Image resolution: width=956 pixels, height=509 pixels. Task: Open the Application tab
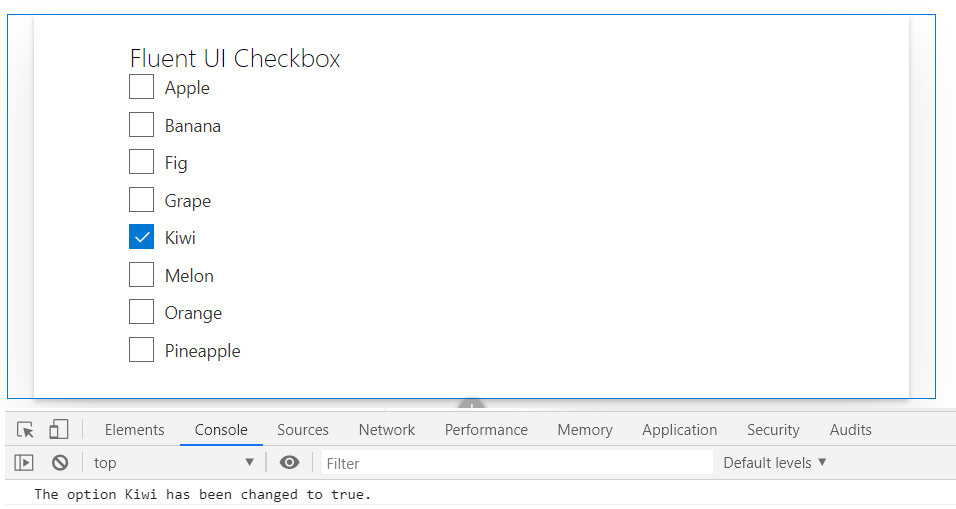[679, 430]
